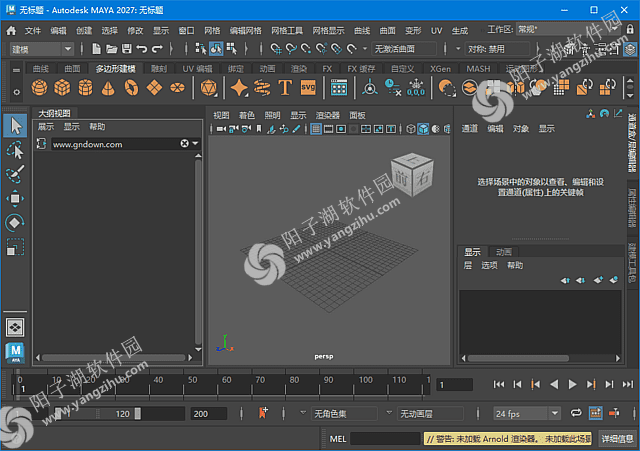Click the 详细信息 button
This screenshot has width=640, height=451.
617,439
